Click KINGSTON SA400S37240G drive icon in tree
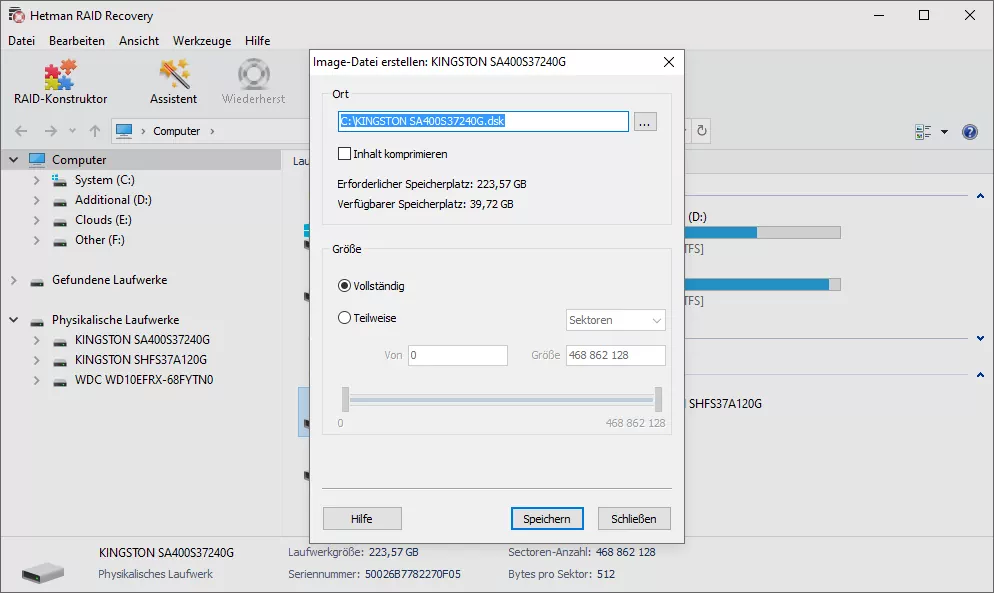994x593 pixels. coord(60,342)
